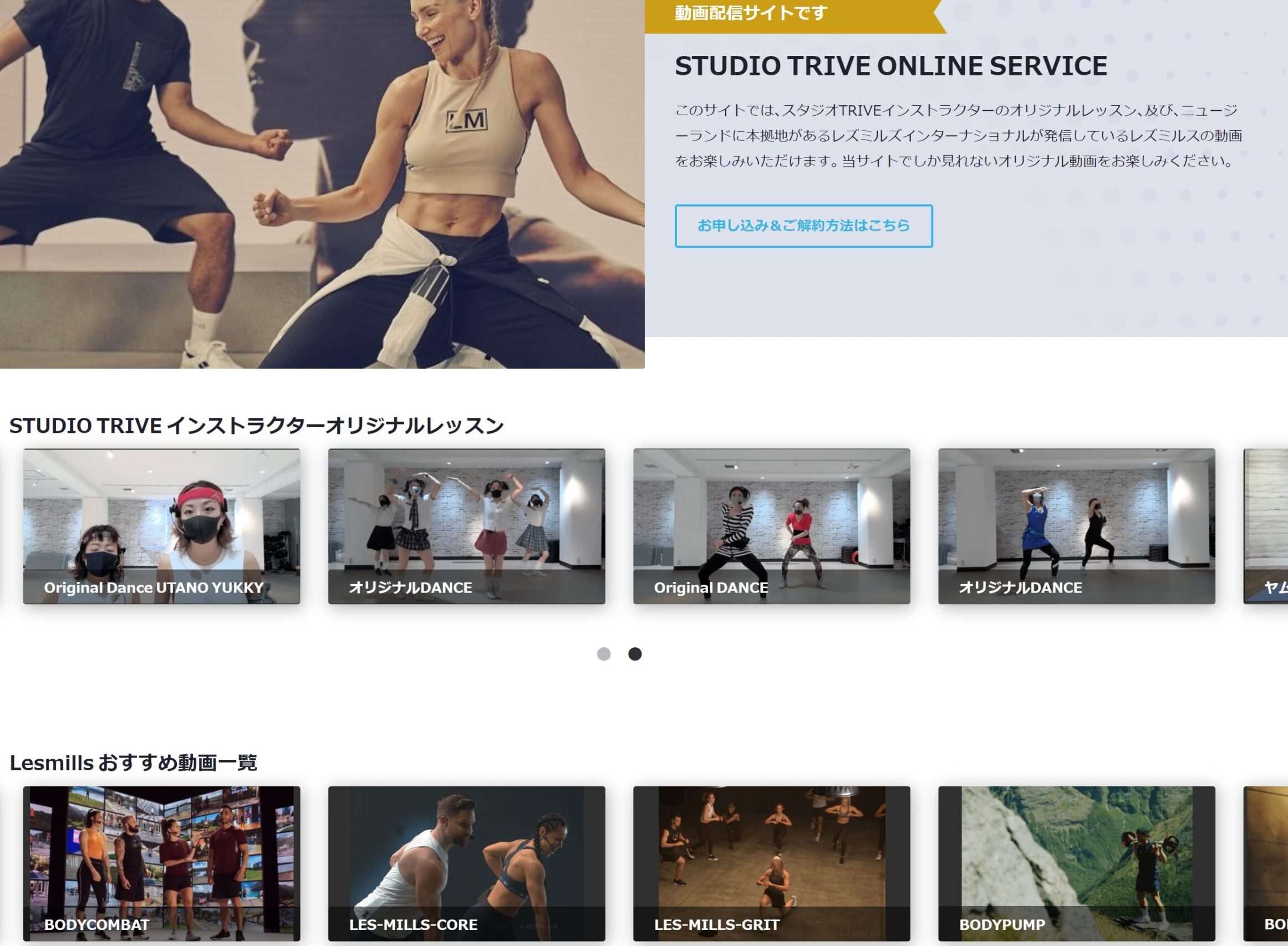Open the partially visible ヤム card at right edge

(x=1266, y=526)
